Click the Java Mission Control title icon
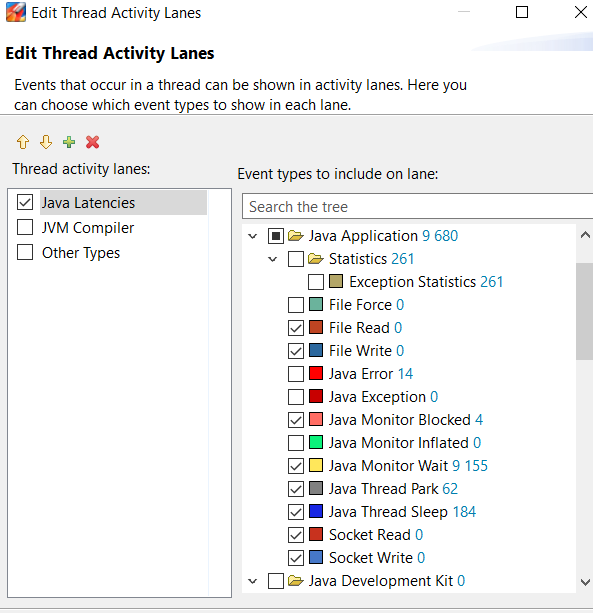Image resolution: width=593 pixels, height=613 pixels. pos(16,13)
